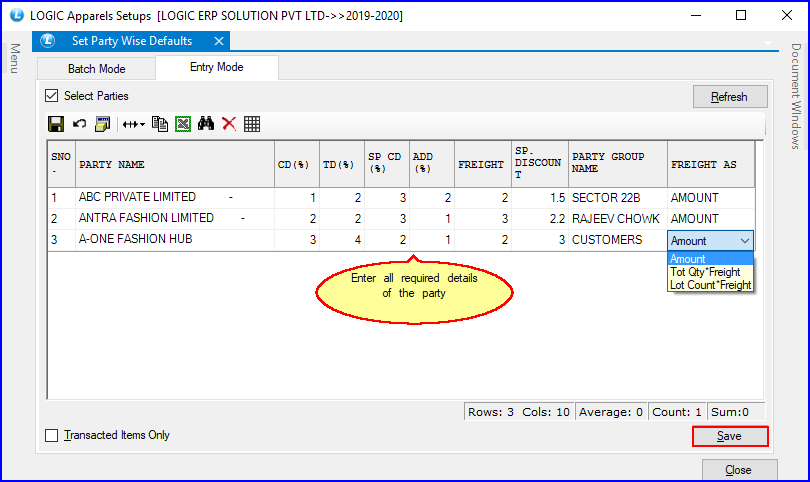Open the Menu side panel
The height and width of the screenshot is (482, 810).
point(15,58)
